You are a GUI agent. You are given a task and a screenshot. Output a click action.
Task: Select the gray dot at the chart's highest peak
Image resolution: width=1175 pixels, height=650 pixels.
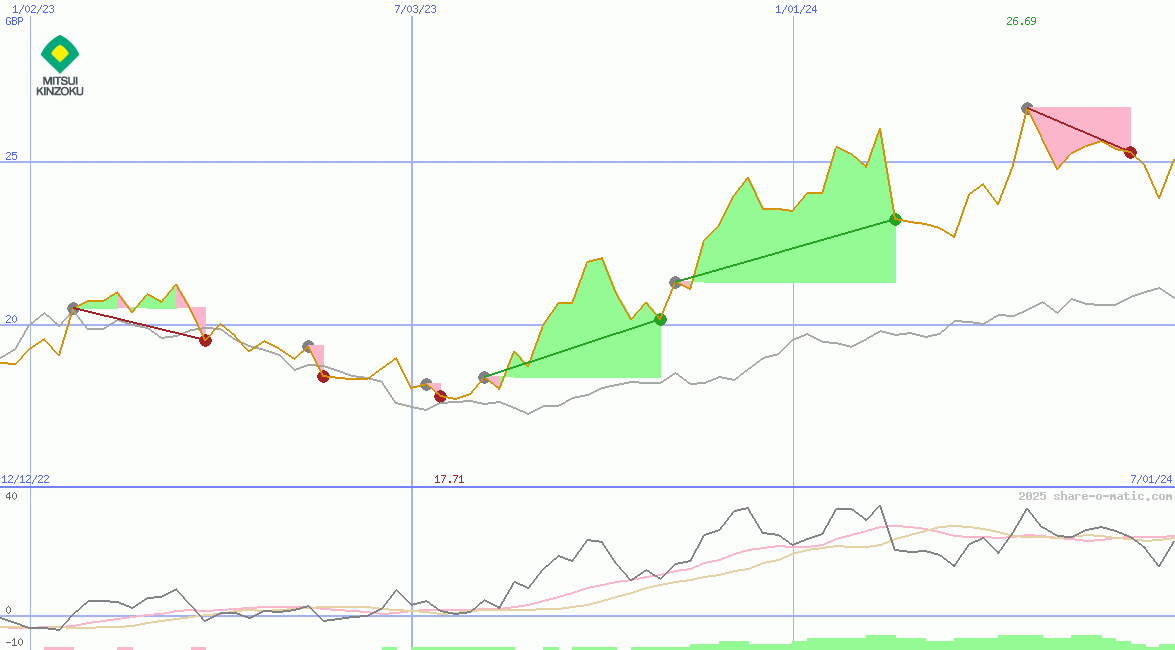[x=1027, y=106]
